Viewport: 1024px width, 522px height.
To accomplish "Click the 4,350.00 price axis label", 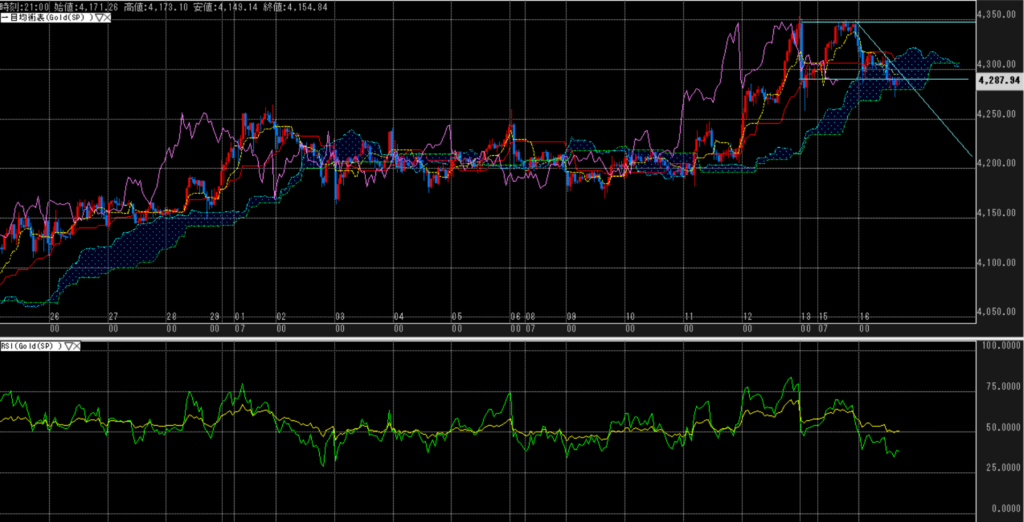I will [996, 16].
